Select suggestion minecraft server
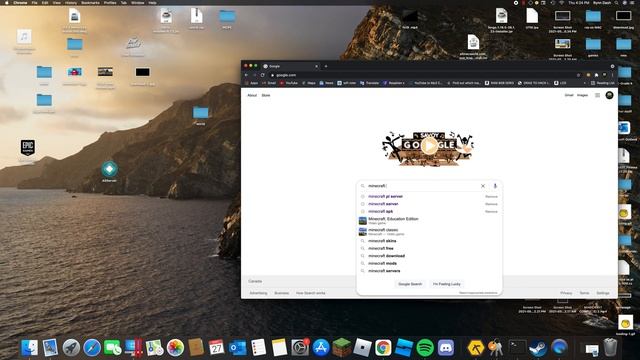 [383, 204]
